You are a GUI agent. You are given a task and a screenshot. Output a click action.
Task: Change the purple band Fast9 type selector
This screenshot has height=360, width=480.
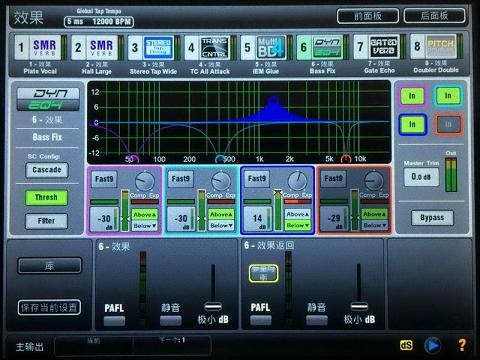(104, 179)
